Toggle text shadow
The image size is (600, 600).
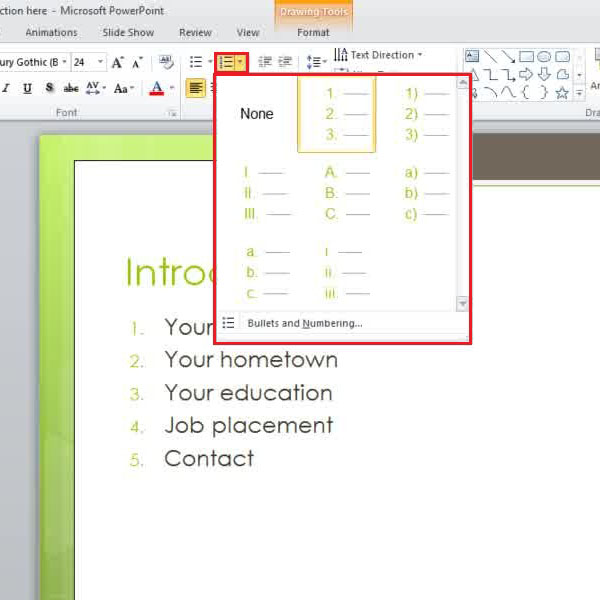49,88
